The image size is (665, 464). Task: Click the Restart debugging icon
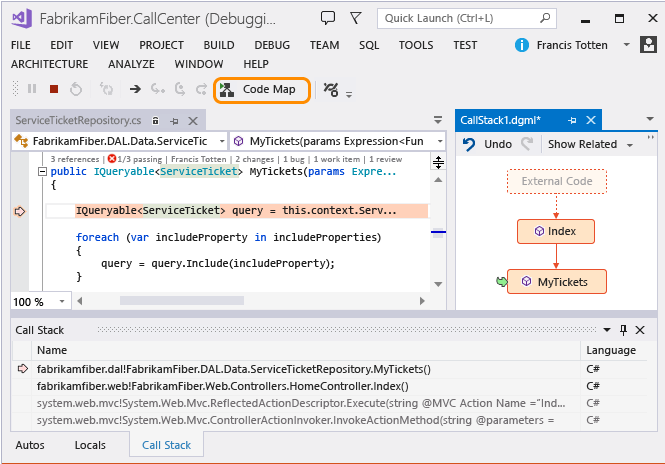[76, 89]
